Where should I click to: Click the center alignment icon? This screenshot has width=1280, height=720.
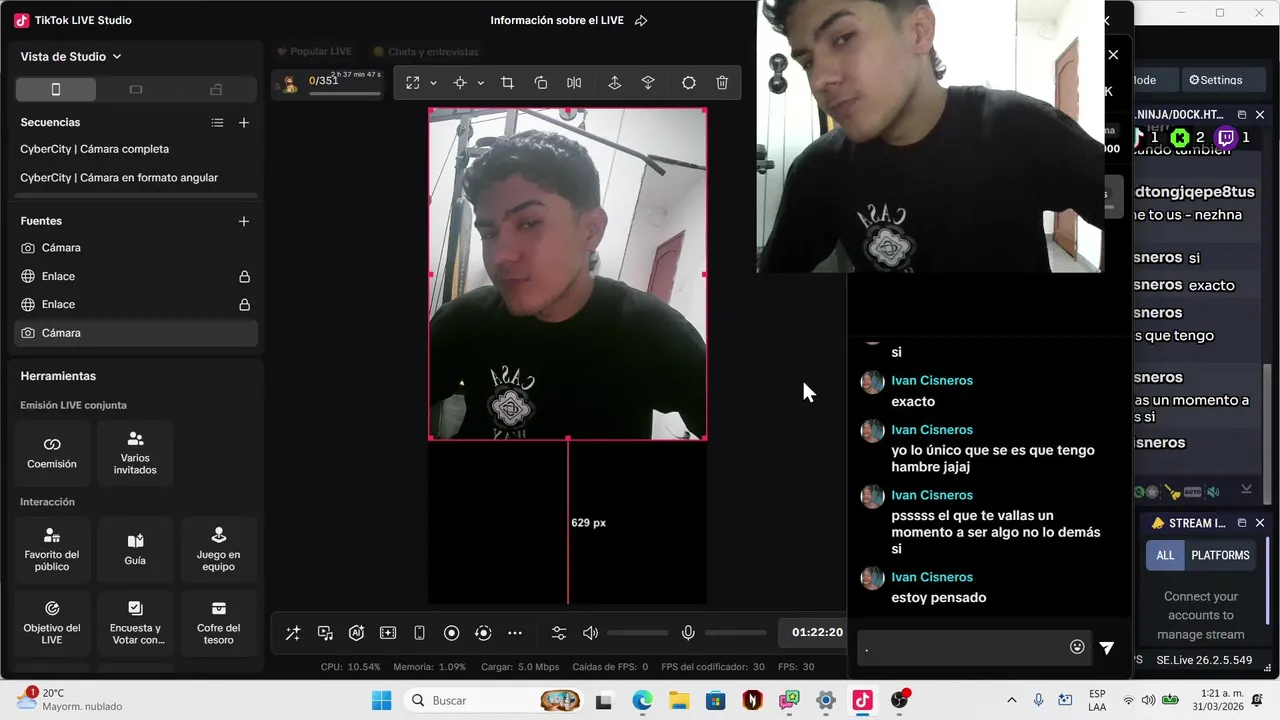460,83
